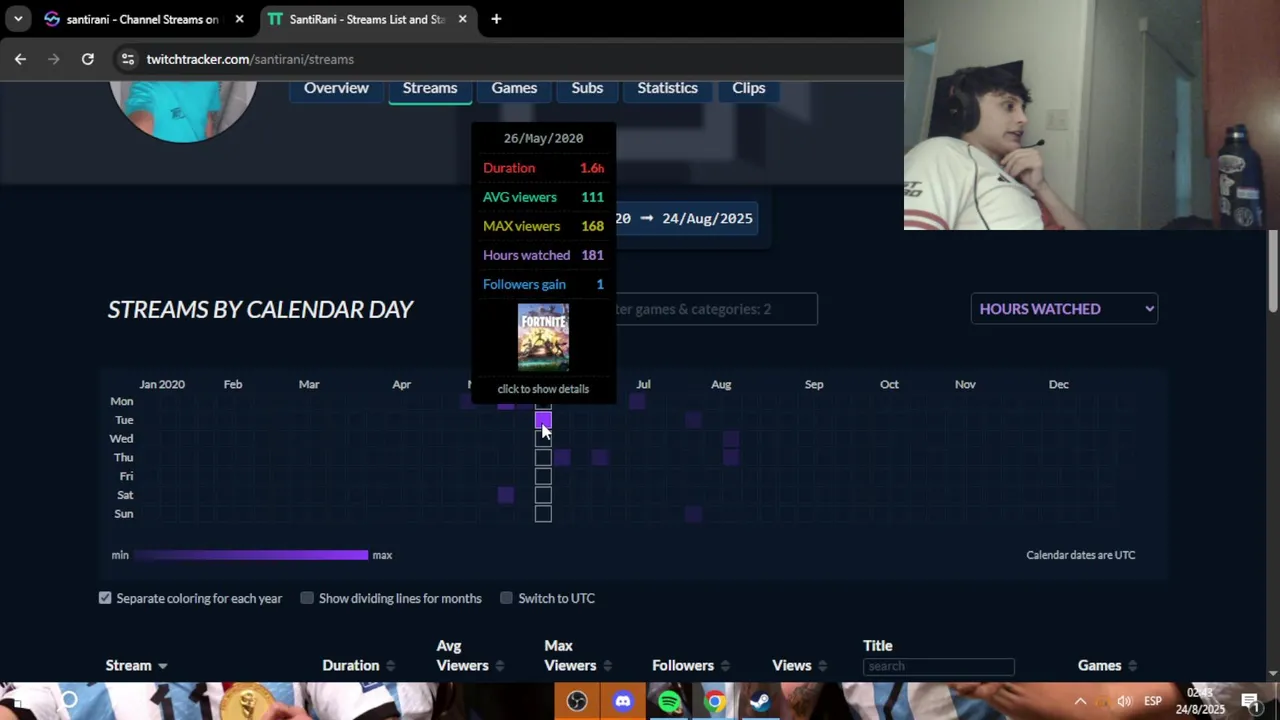Click the taskbar search circle icon
The image size is (1280, 720).
click(69, 700)
